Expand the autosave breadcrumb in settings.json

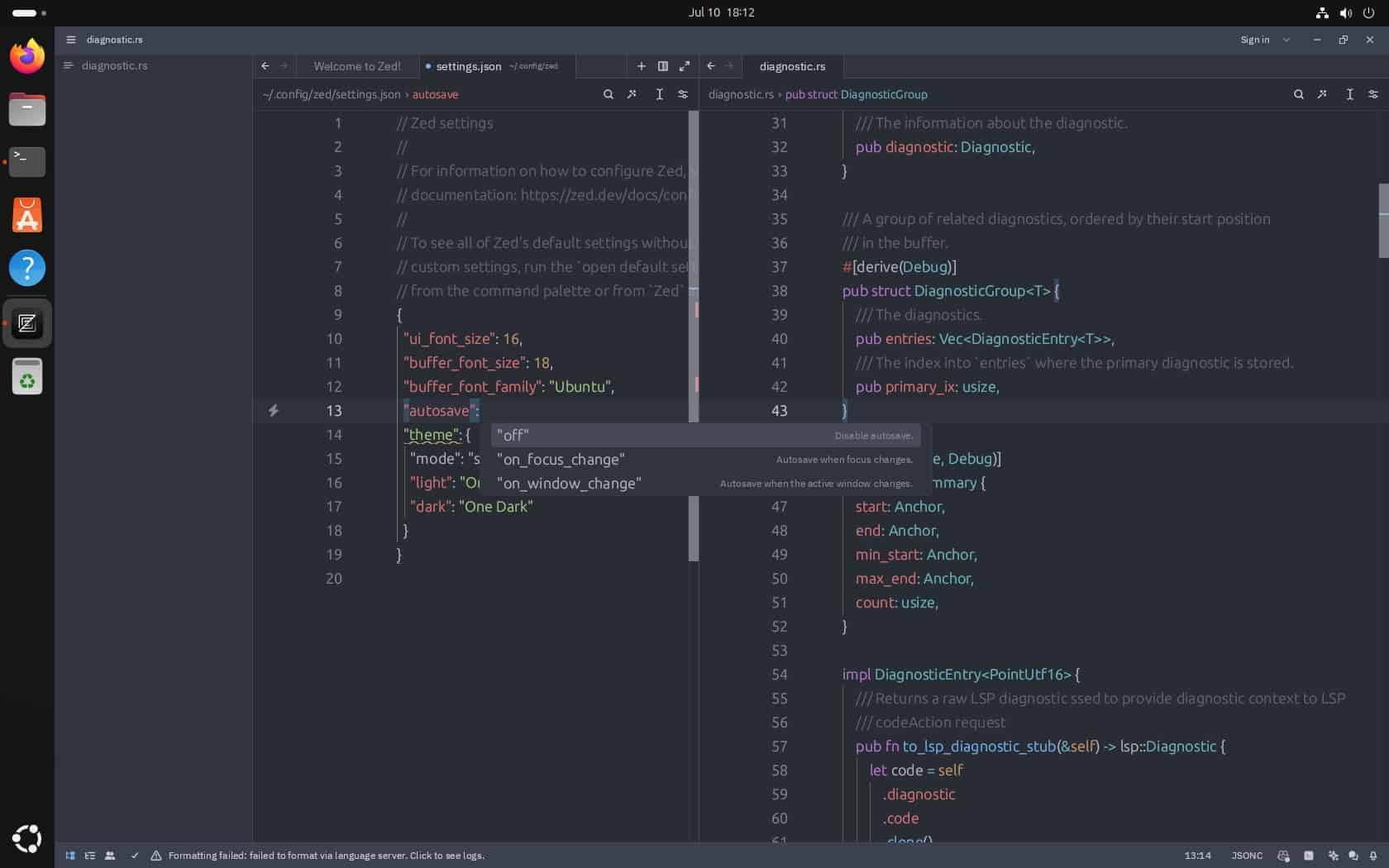click(436, 94)
